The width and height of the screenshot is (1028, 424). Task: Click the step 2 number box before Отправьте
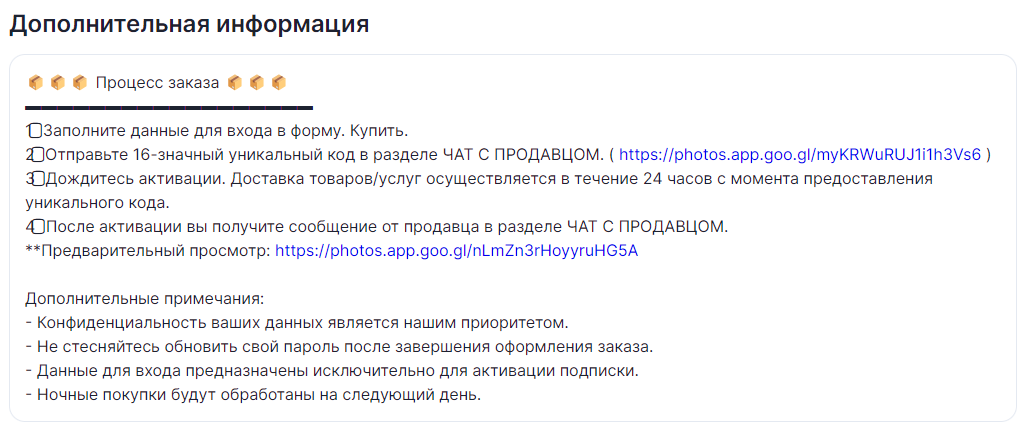click(35, 155)
